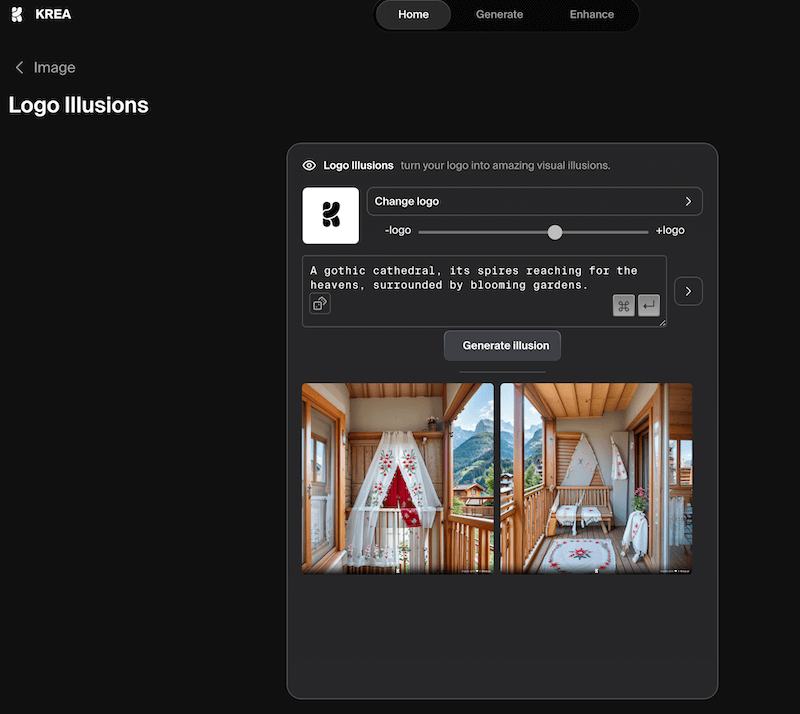This screenshot has width=800, height=714.
Task: Open the Generate tab
Action: pyautogui.click(x=499, y=15)
